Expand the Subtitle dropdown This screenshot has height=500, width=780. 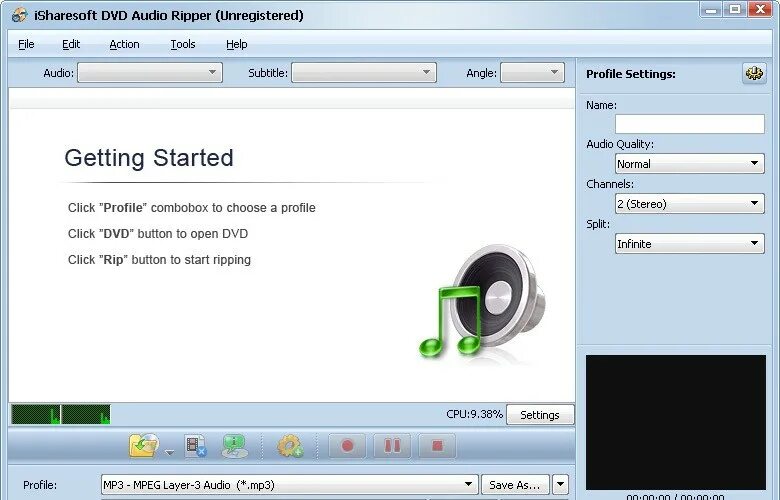coord(364,73)
